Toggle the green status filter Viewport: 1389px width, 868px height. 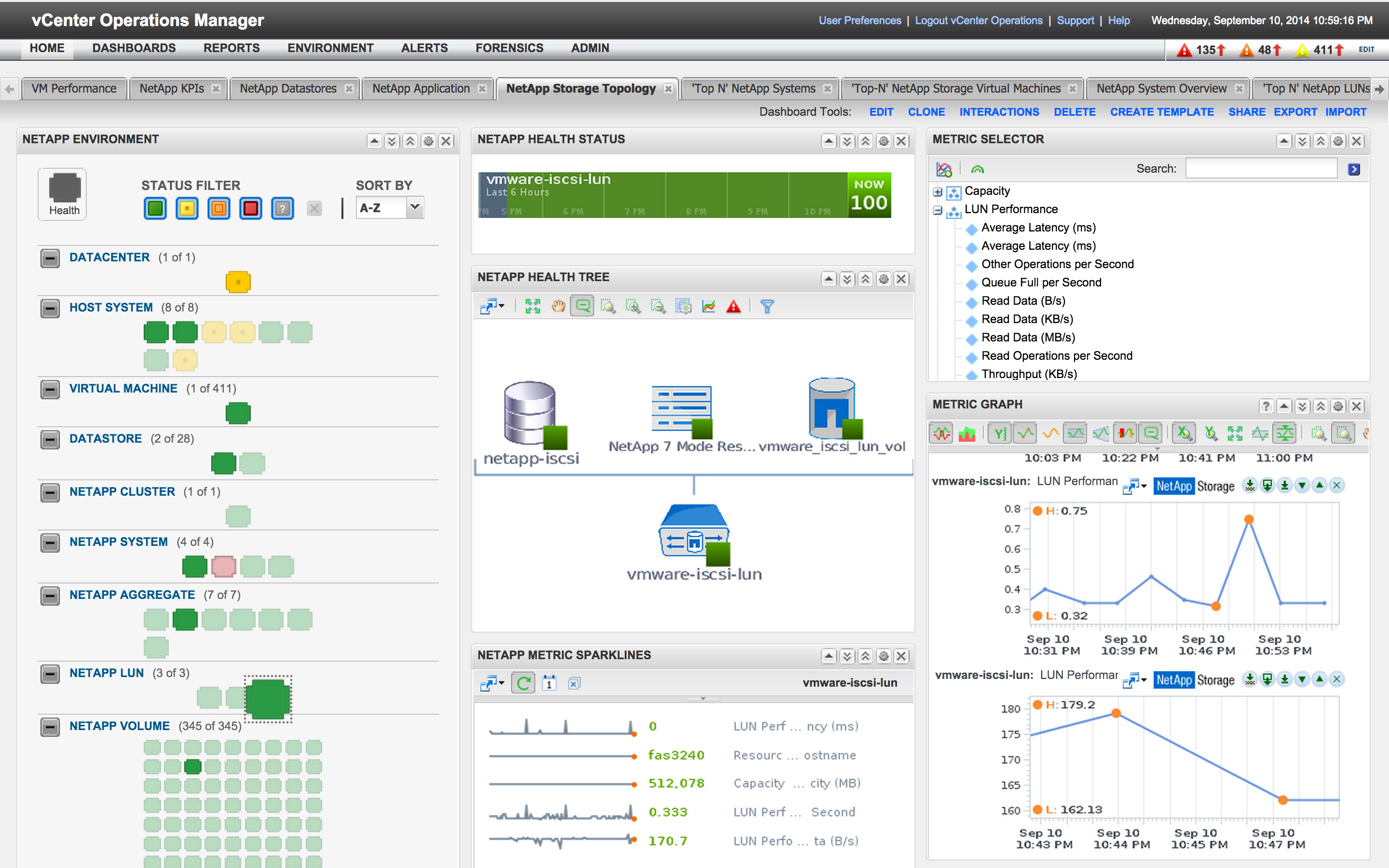[155, 208]
